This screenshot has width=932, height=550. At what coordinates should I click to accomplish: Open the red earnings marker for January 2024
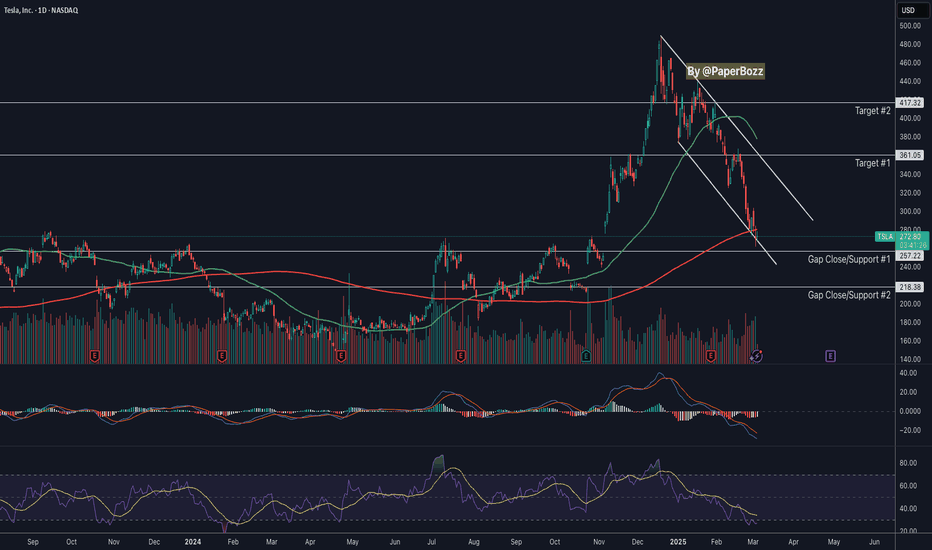[x=222, y=356]
